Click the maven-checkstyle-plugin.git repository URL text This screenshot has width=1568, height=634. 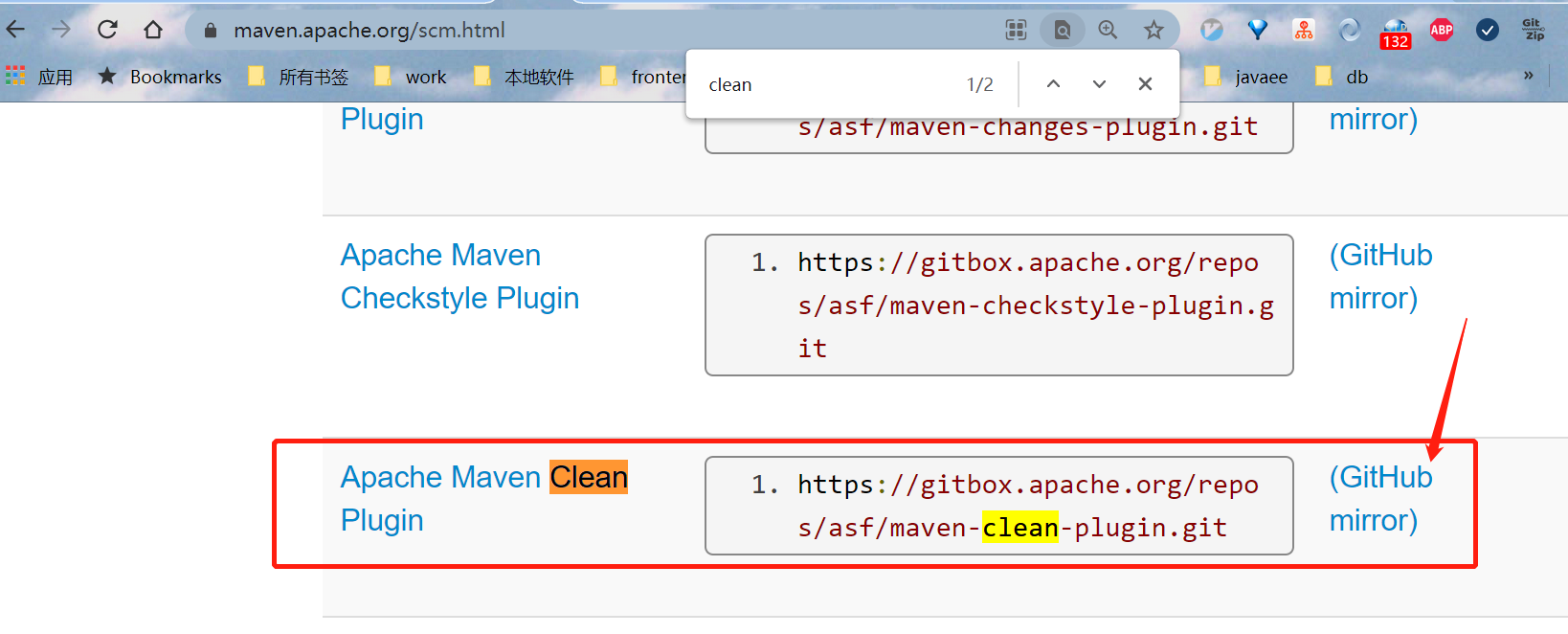tap(1036, 306)
